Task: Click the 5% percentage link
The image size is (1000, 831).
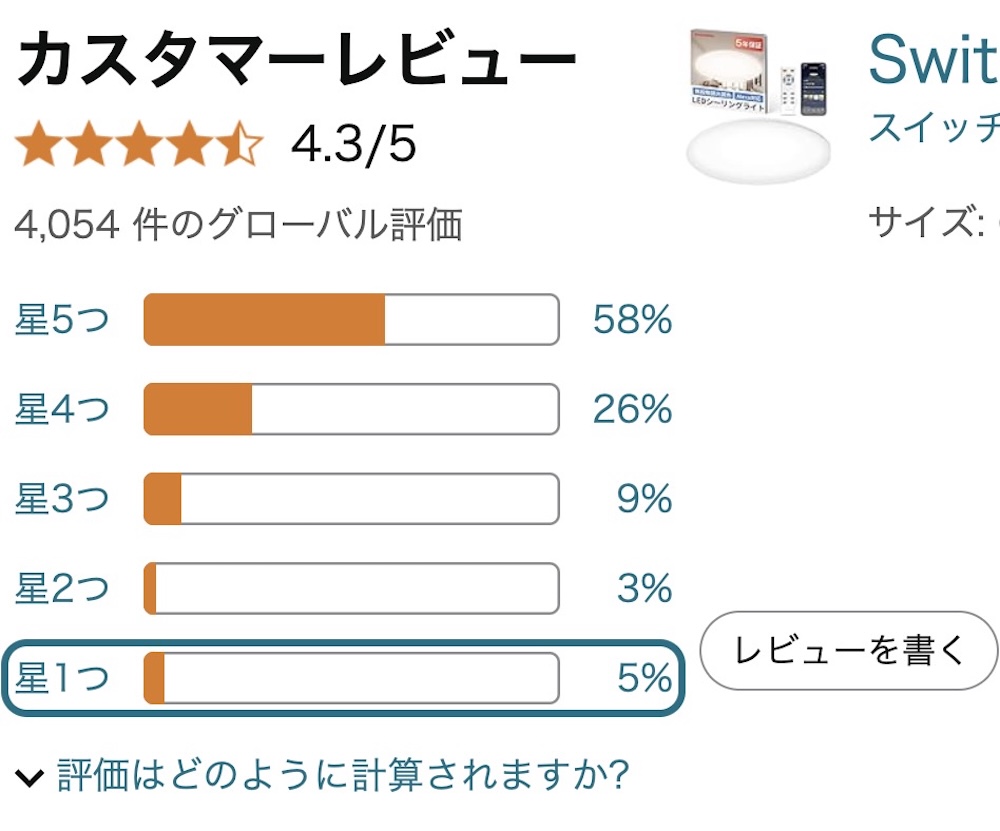Action: [x=644, y=679]
